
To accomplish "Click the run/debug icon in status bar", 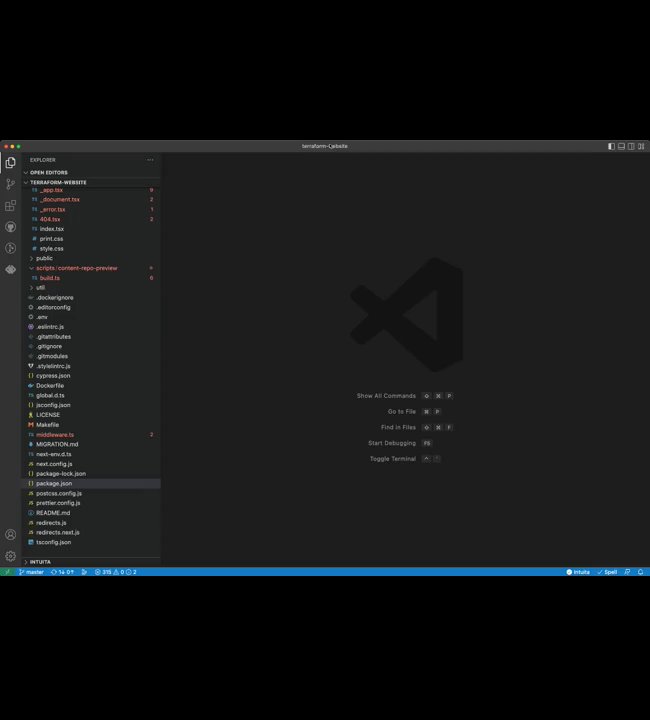I will [x=84, y=572].
